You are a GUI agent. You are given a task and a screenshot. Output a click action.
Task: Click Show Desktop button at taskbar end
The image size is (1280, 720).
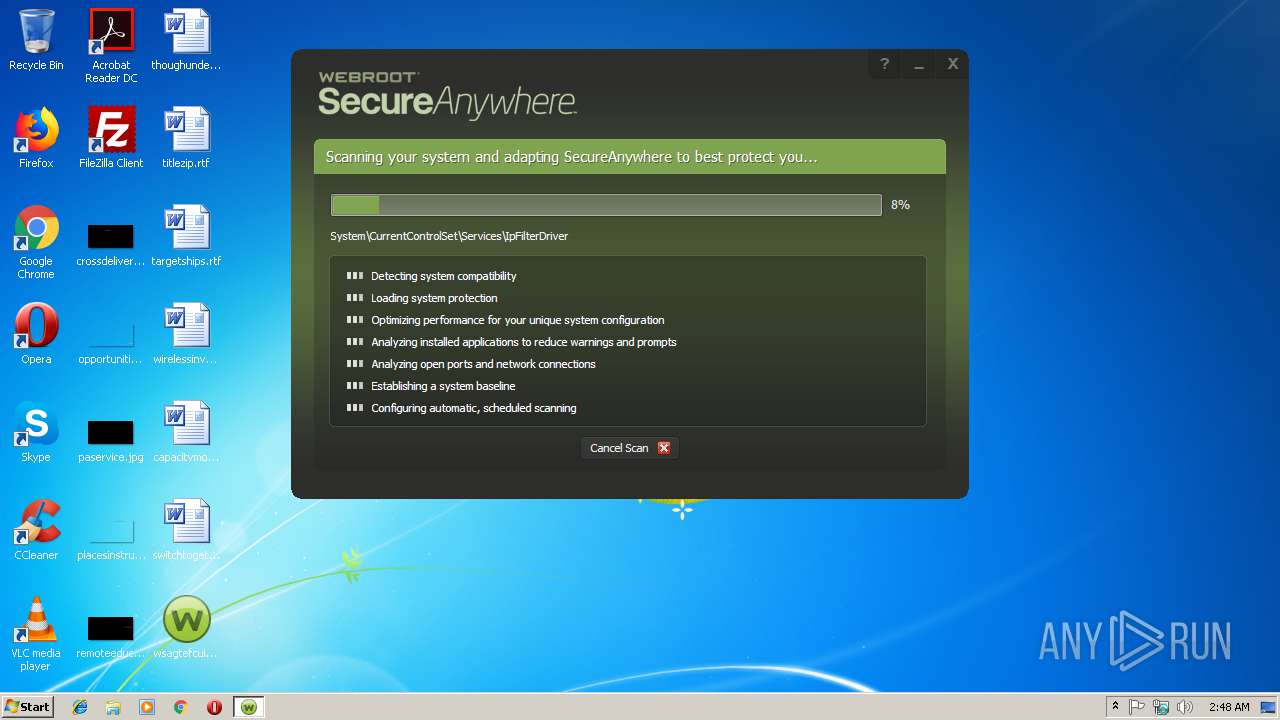pos(1270,707)
